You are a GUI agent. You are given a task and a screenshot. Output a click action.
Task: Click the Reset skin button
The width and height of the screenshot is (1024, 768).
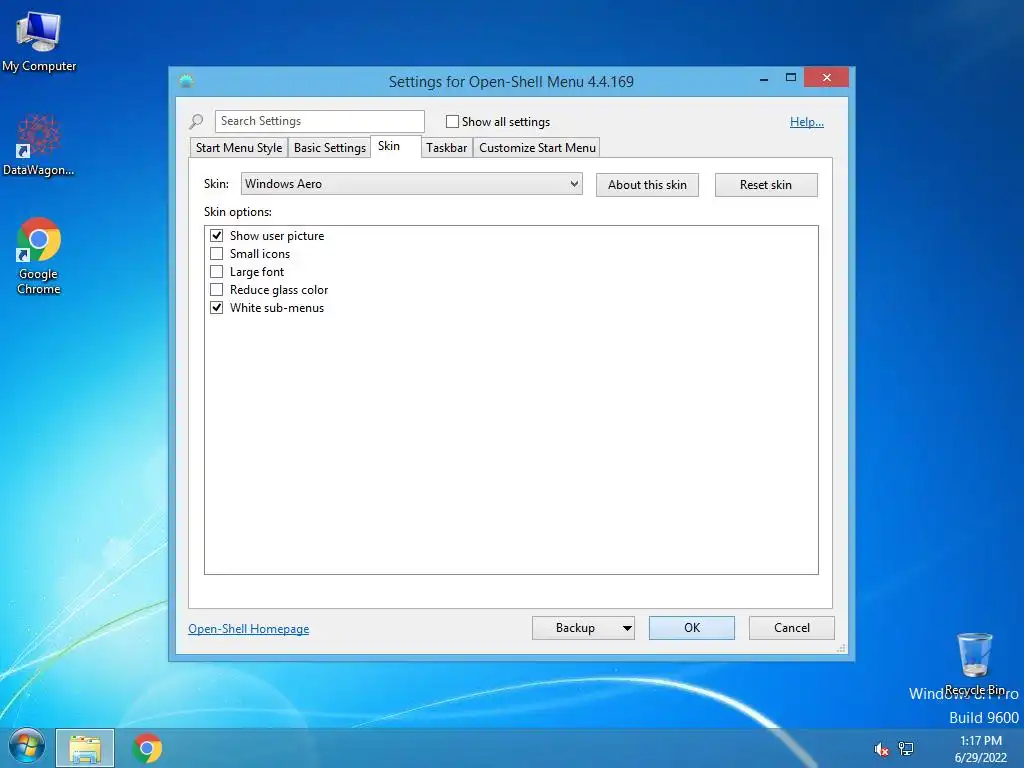[x=766, y=185]
